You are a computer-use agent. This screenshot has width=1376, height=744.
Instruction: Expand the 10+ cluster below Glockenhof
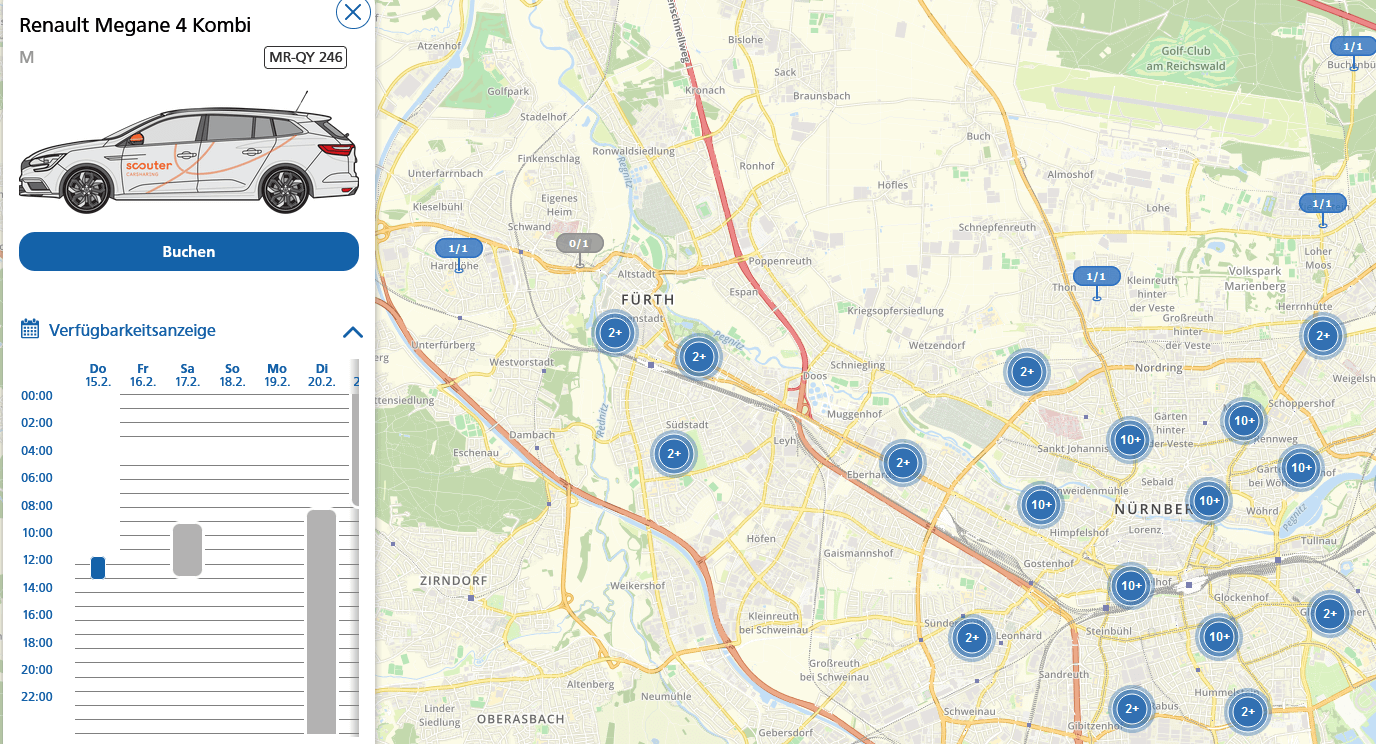pyautogui.click(x=1219, y=636)
